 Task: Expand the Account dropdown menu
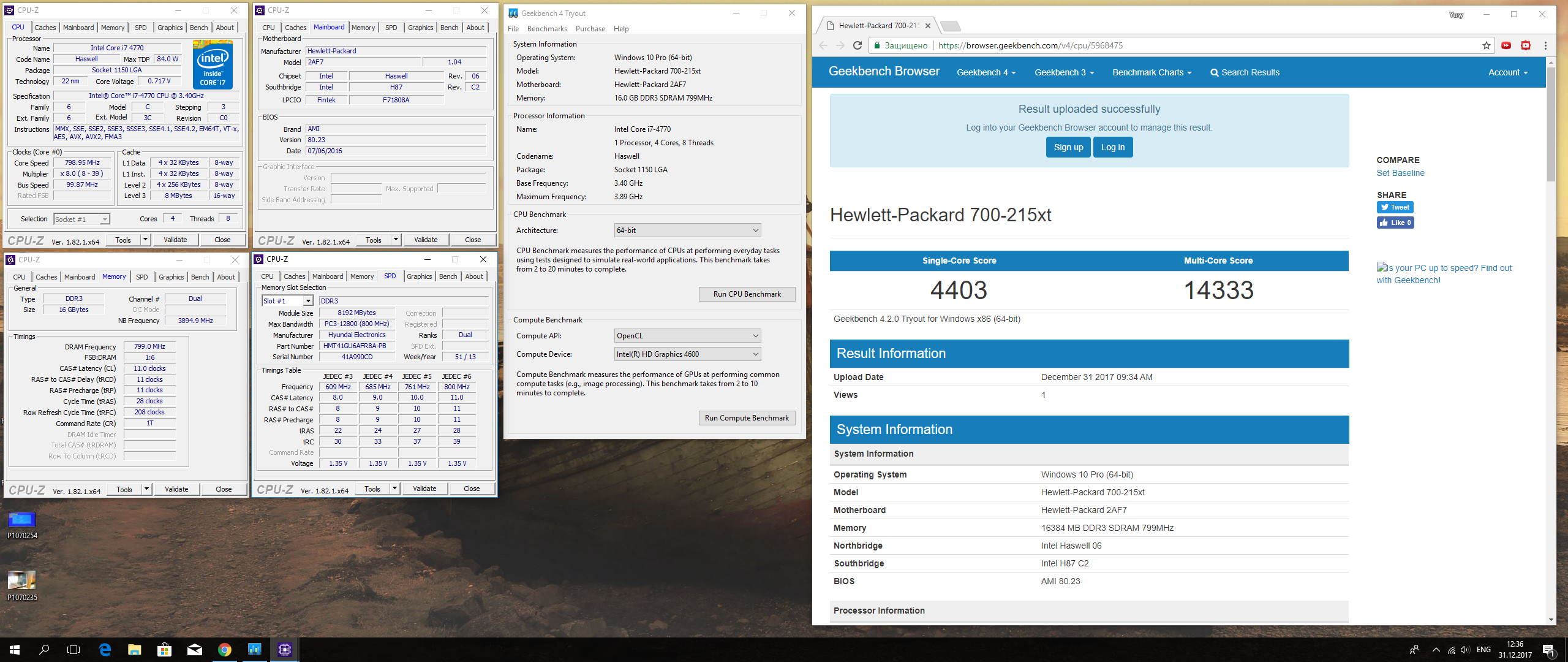[1508, 72]
